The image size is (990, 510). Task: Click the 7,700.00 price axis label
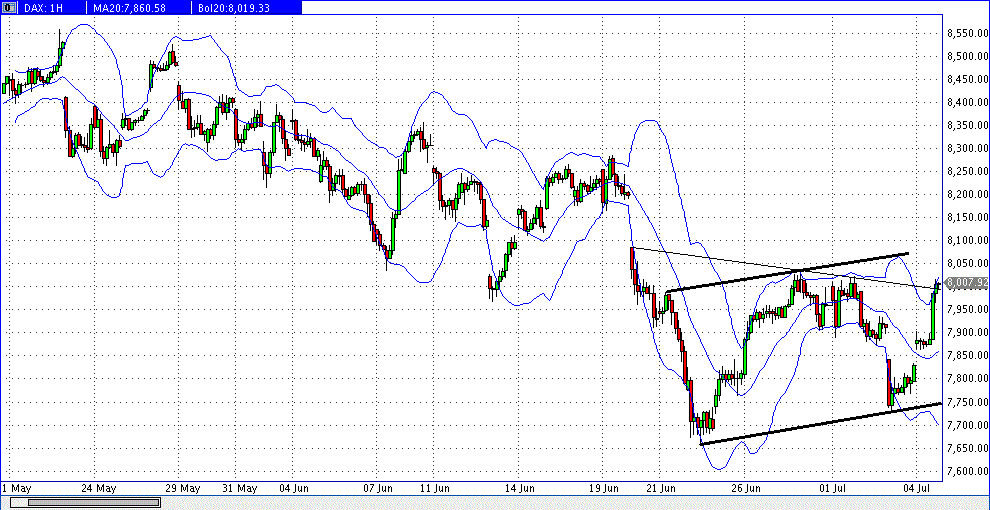968,424
